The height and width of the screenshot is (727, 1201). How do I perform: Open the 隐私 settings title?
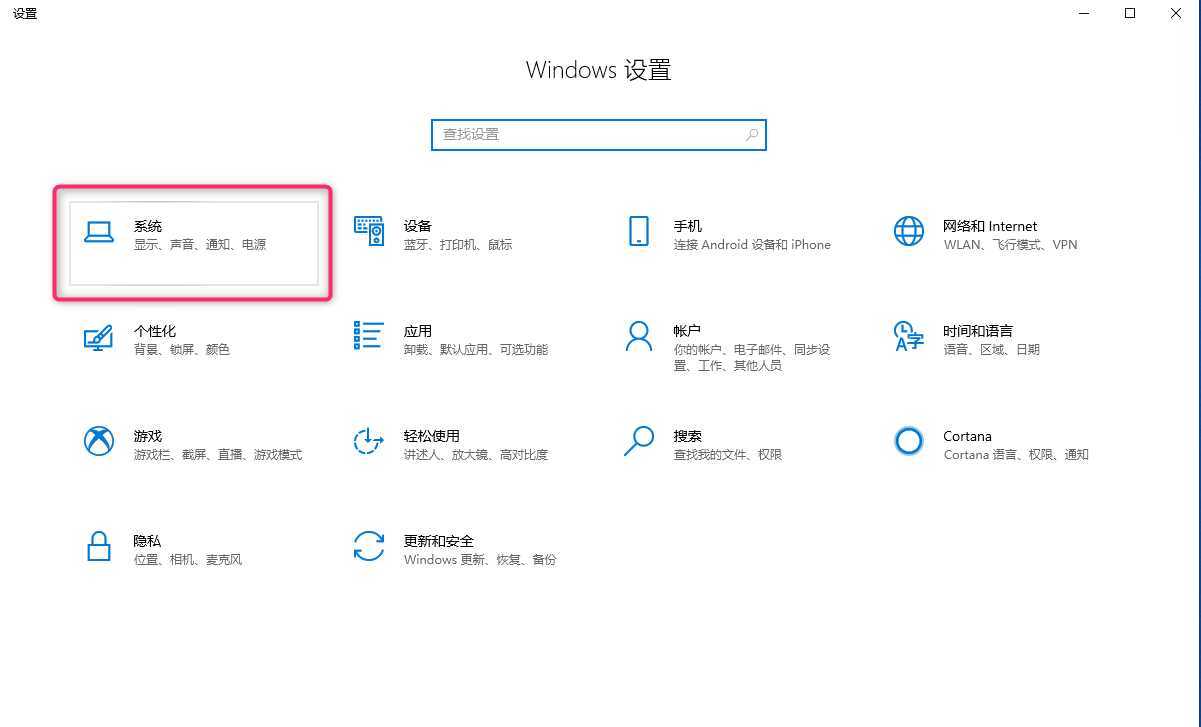pyautogui.click(x=148, y=541)
